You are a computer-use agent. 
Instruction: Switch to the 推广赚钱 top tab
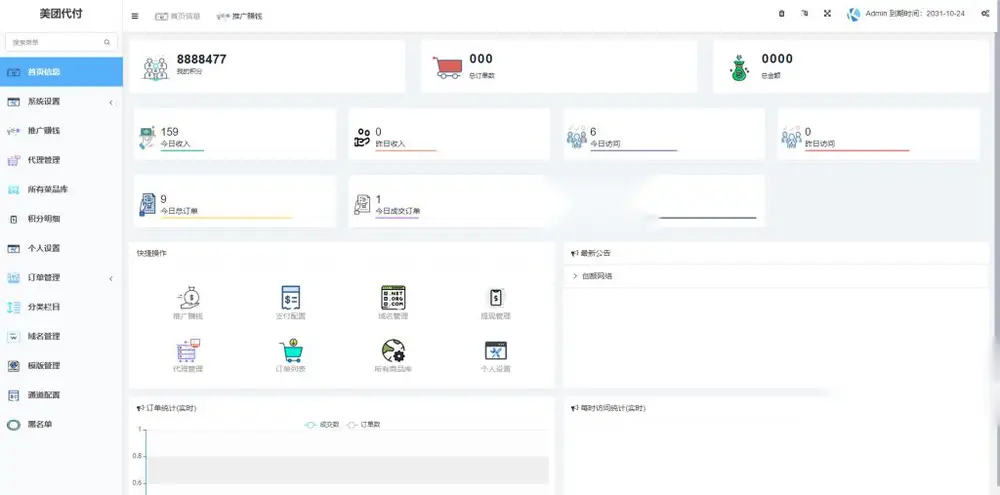(239, 16)
